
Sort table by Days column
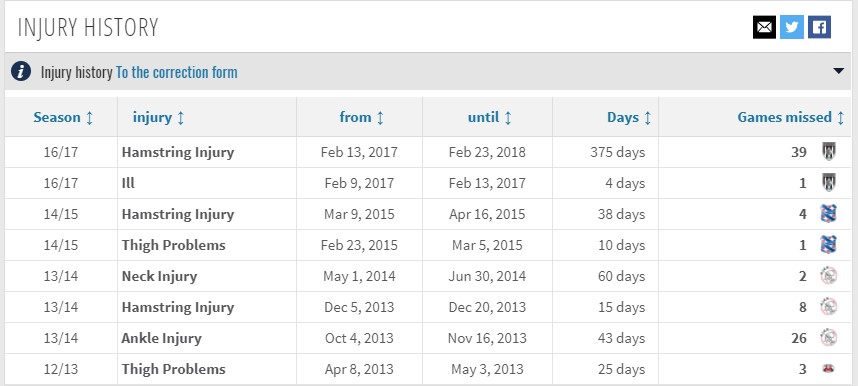(x=629, y=117)
